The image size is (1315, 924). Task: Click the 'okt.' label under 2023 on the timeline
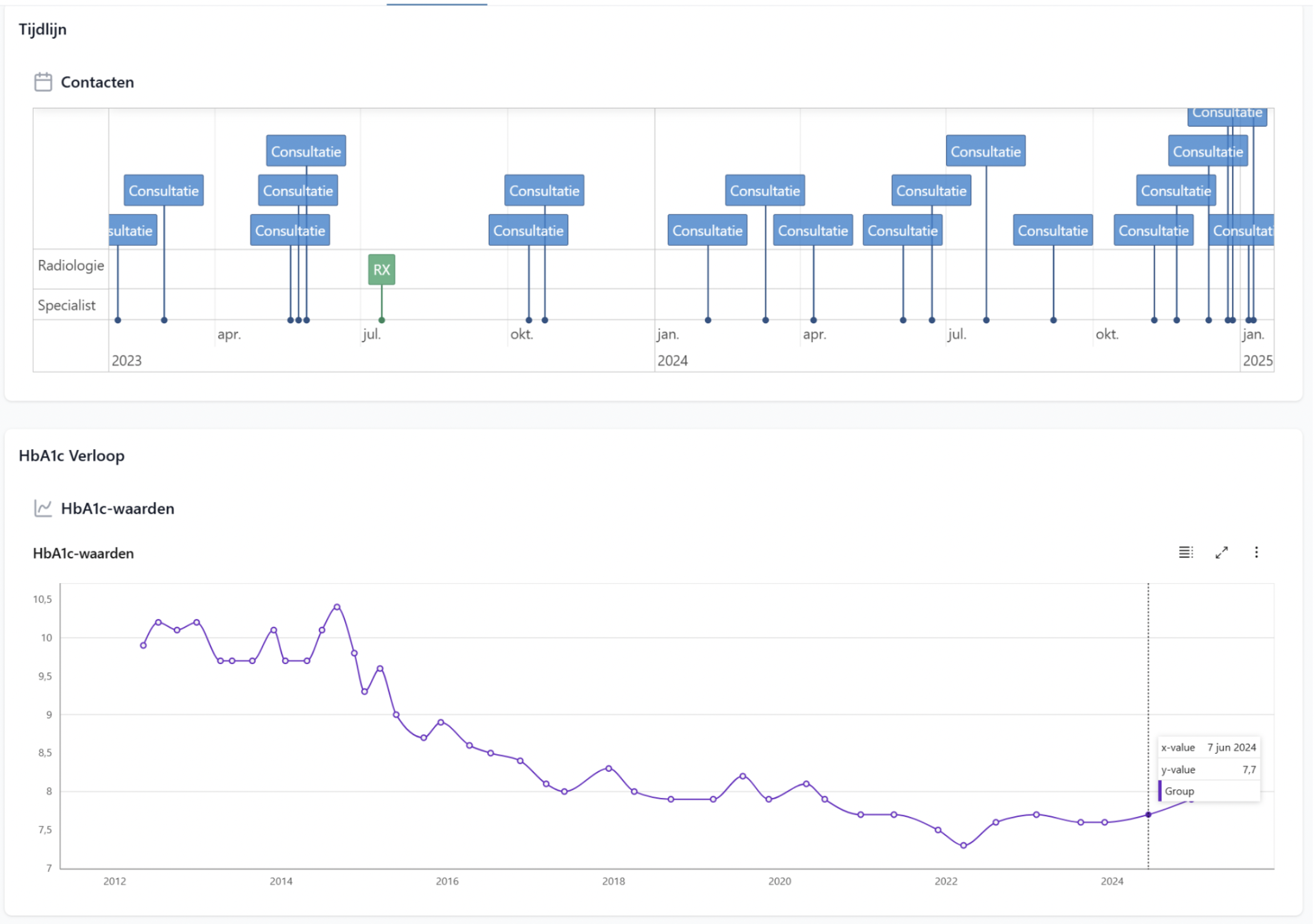point(522,334)
